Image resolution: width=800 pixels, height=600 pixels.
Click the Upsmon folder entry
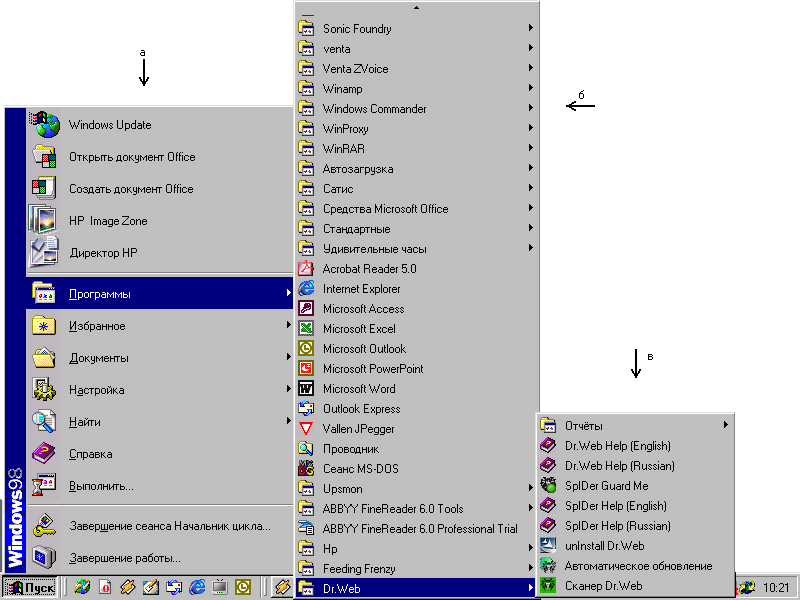[416, 488]
